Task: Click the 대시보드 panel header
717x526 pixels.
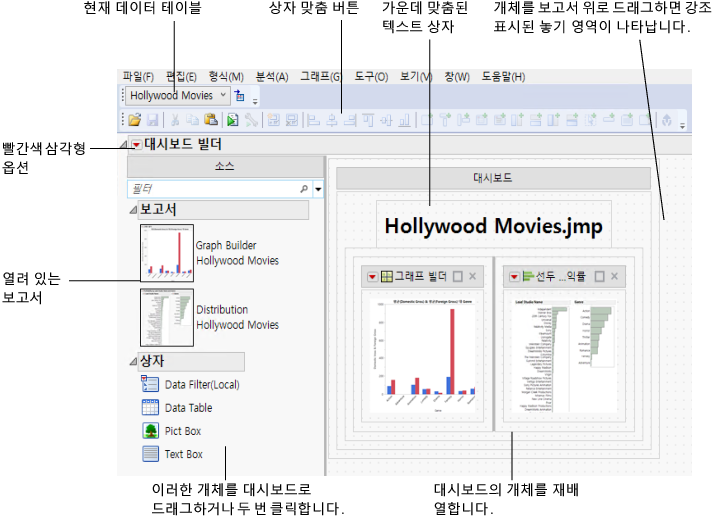Action: point(493,178)
